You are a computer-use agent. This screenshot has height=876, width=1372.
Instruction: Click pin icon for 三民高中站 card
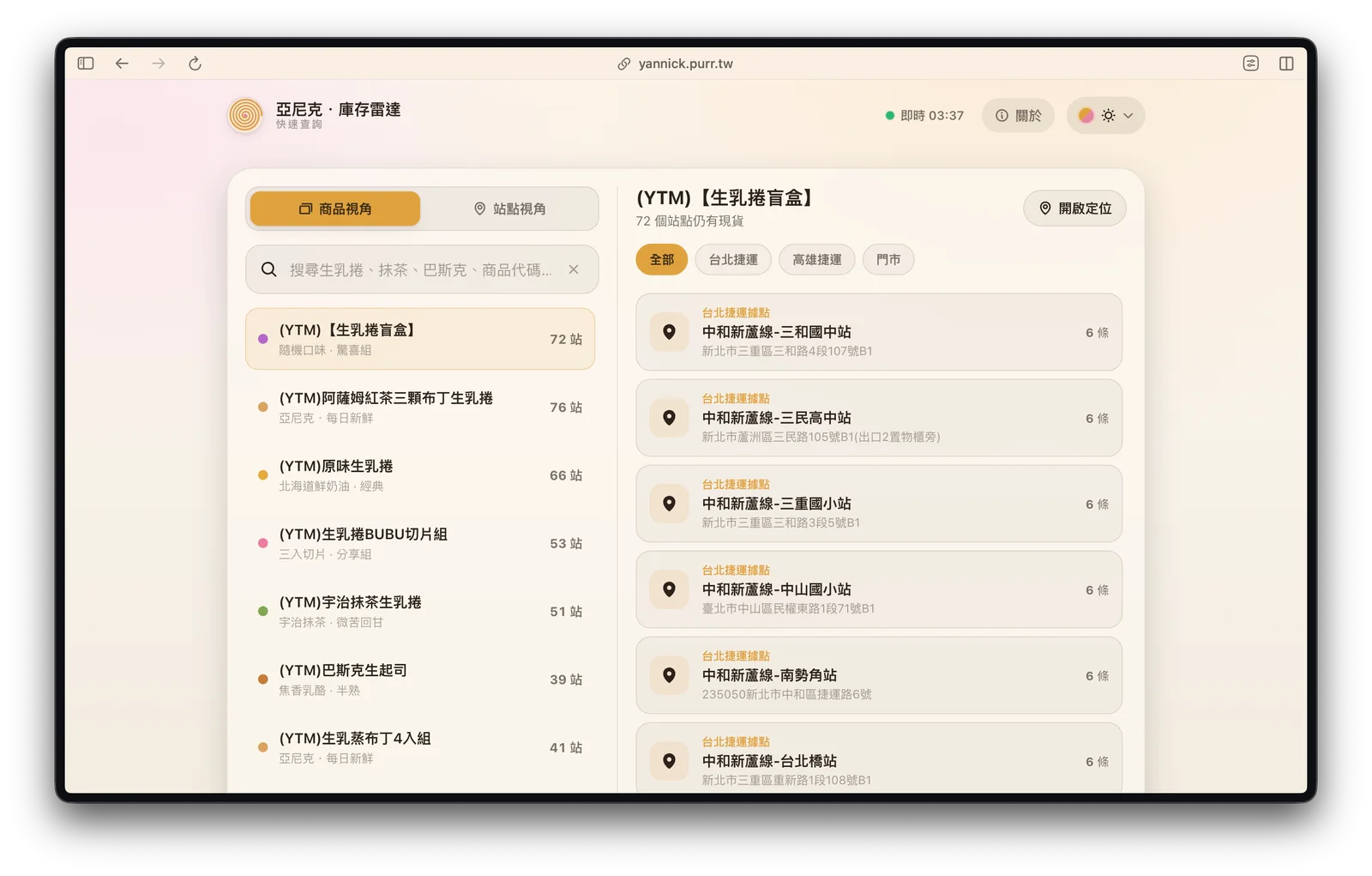click(x=670, y=418)
